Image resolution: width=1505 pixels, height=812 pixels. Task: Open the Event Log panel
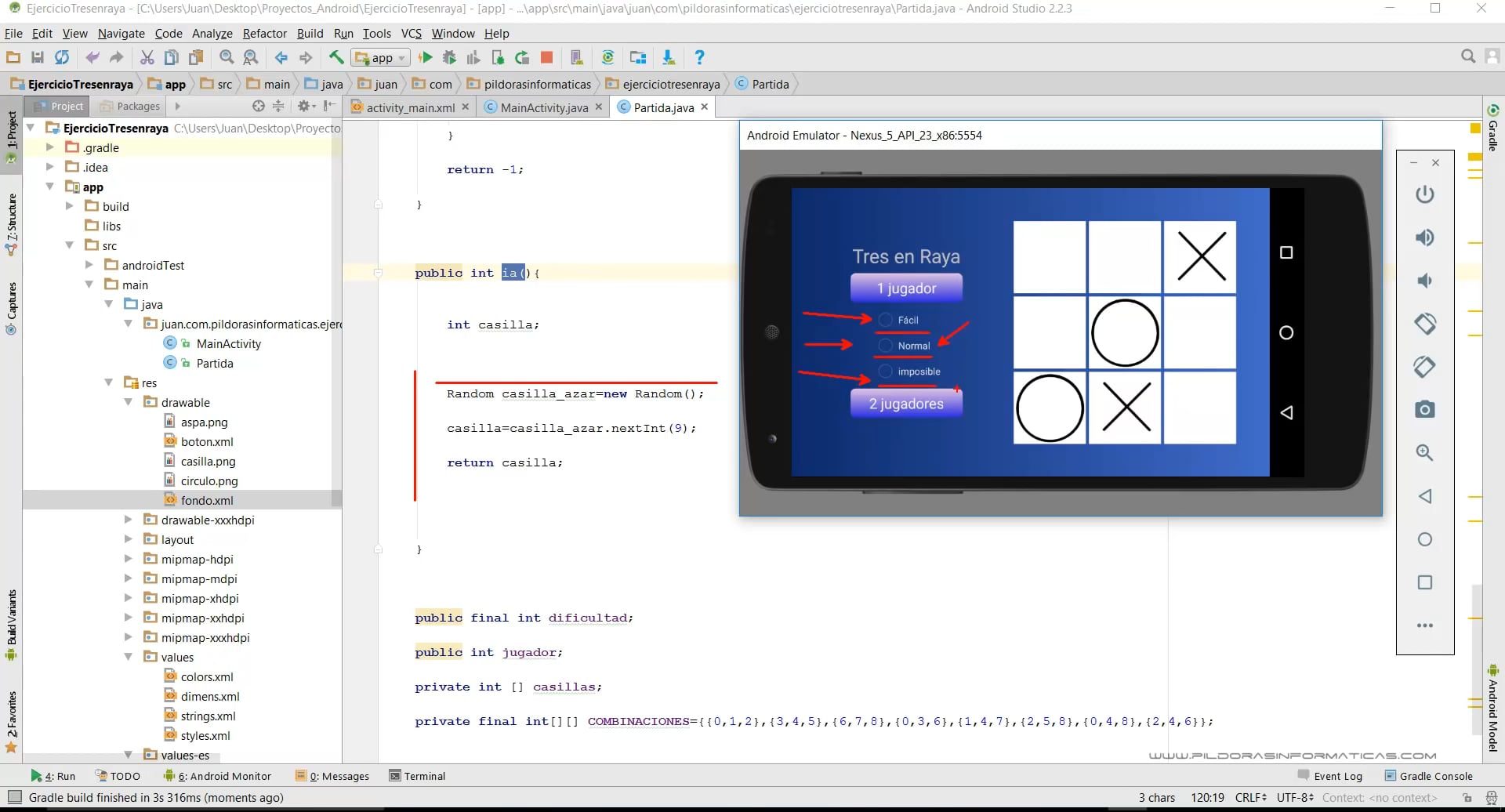click(1338, 775)
